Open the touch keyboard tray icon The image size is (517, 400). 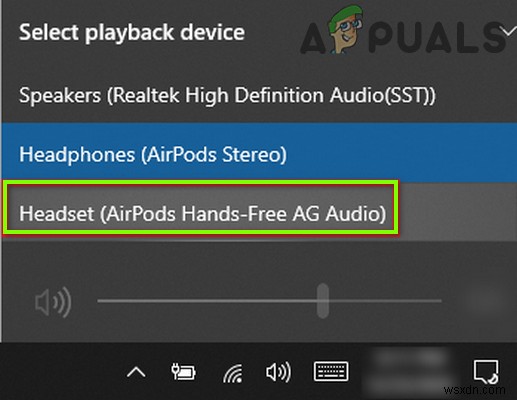(x=331, y=371)
